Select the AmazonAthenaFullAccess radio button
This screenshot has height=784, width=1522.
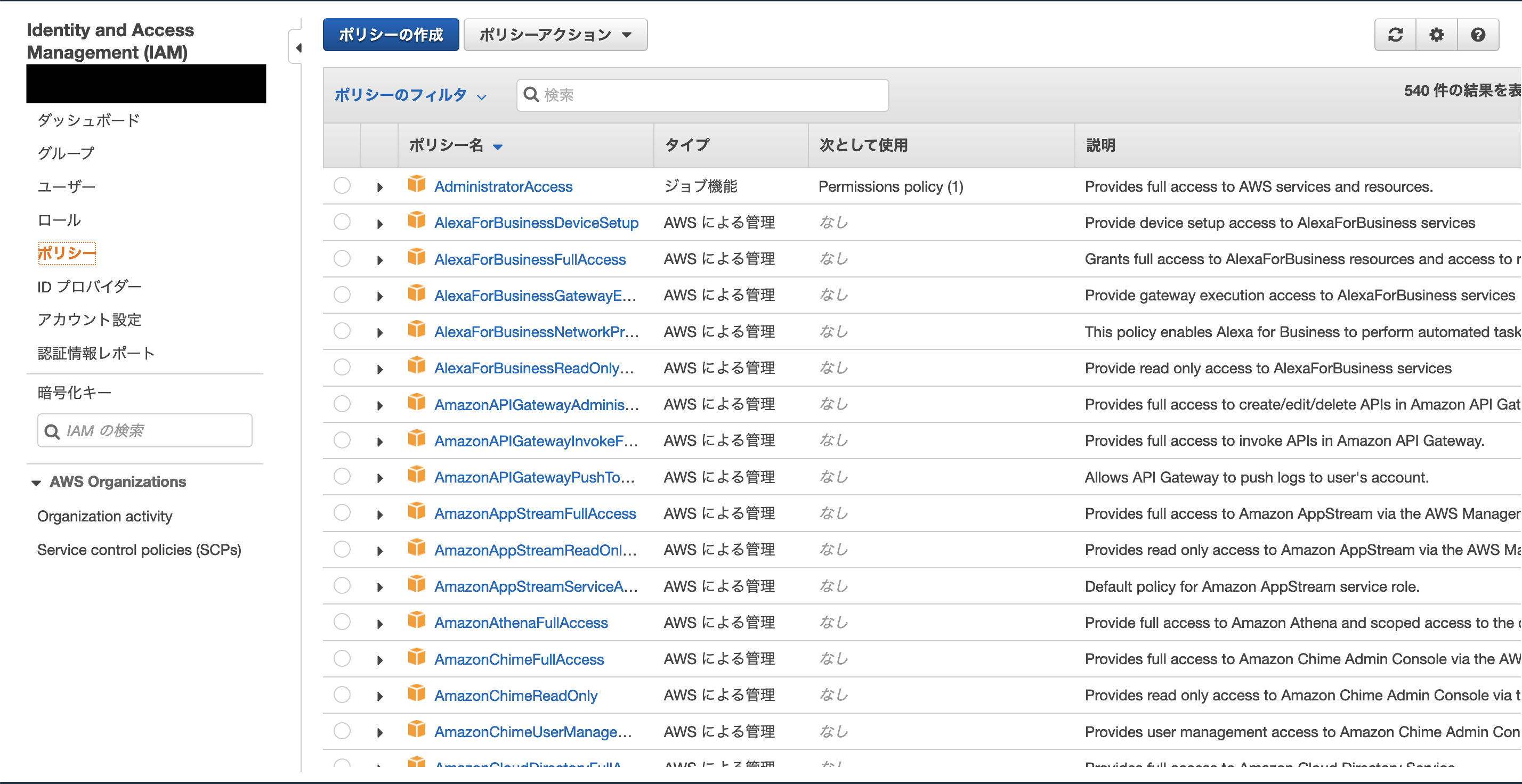click(x=342, y=622)
